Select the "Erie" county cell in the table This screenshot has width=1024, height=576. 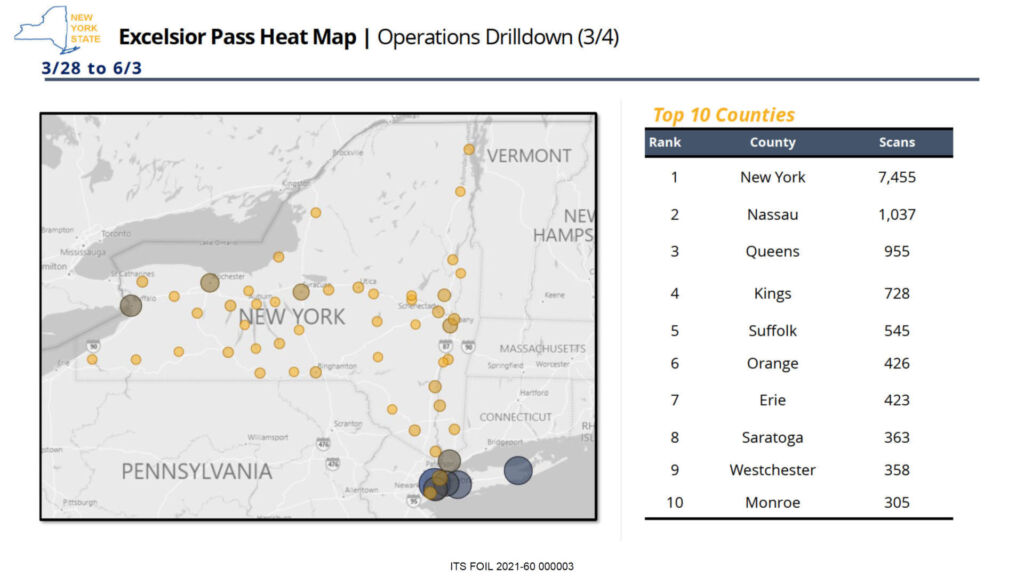click(x=773, y=400)
